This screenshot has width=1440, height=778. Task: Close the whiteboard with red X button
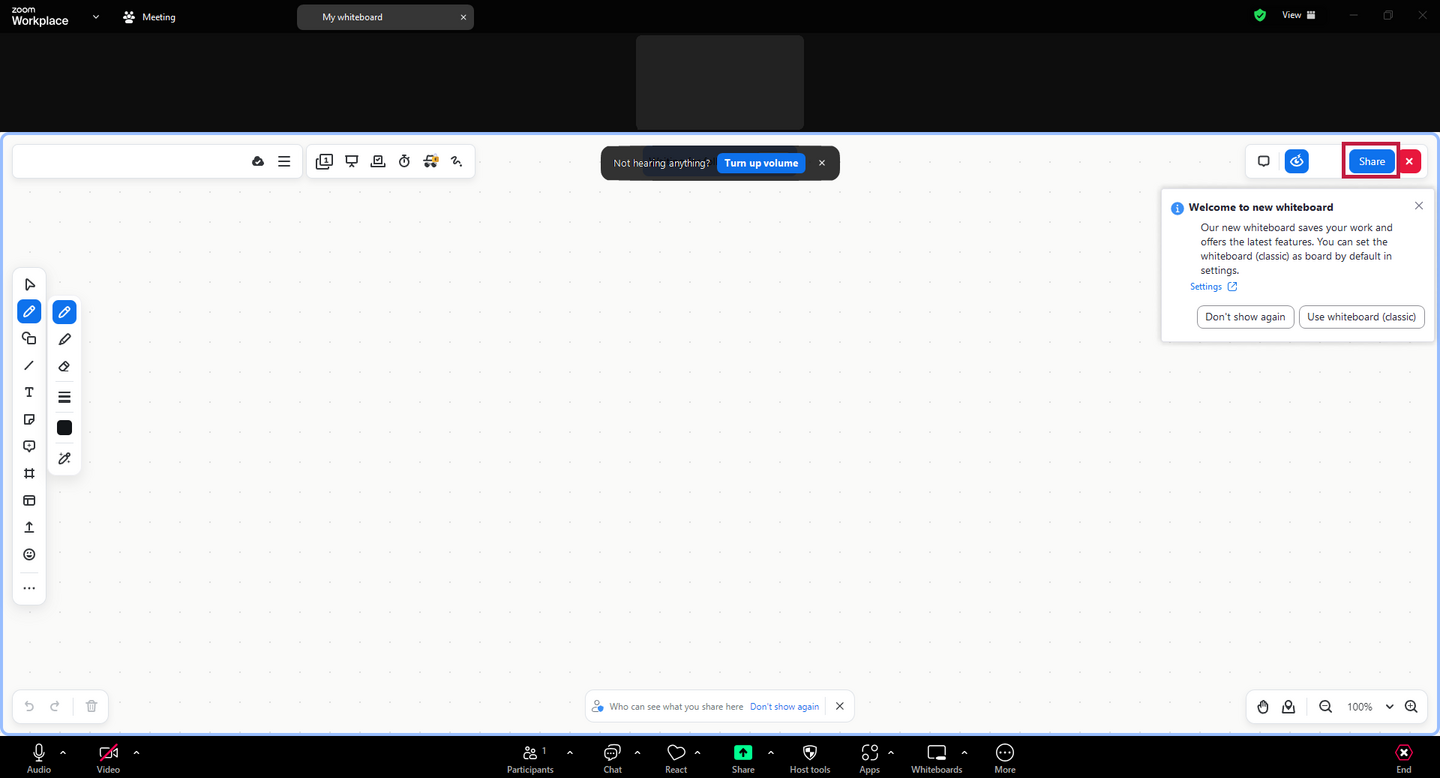click(x=1409, y=162)
